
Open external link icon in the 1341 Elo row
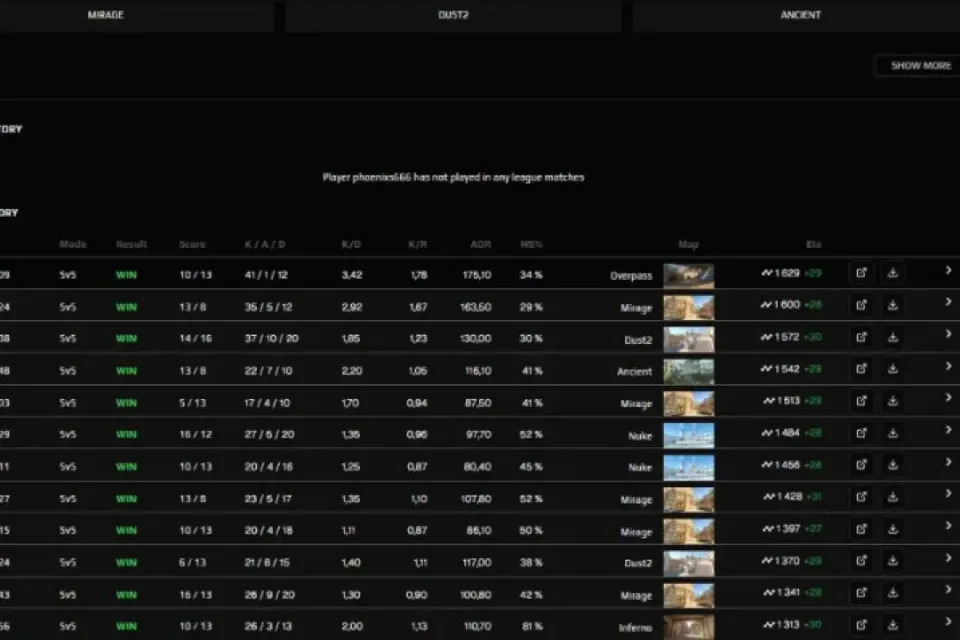coord(861,593)
